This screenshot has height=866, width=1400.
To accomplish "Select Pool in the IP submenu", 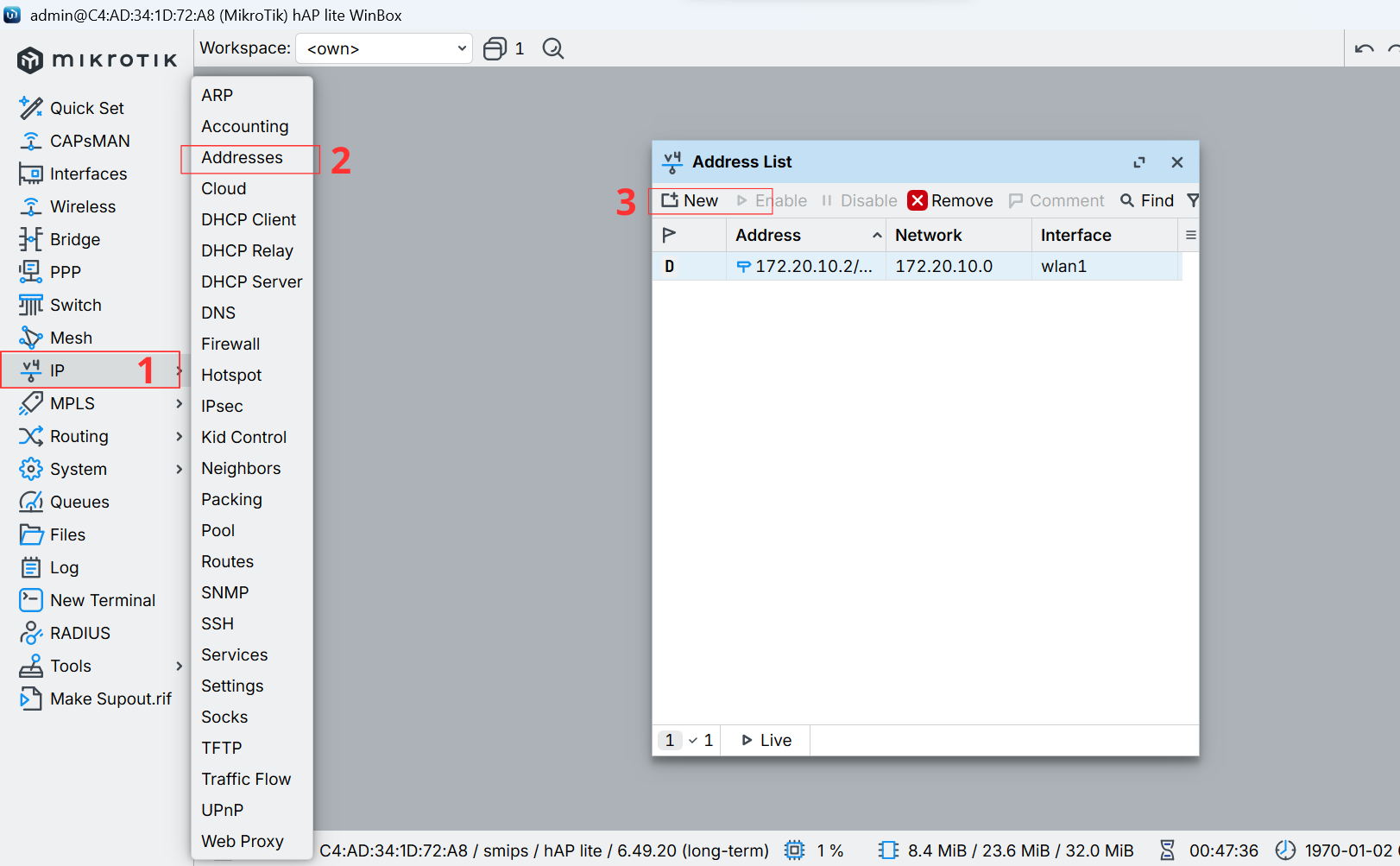I will coord(218,530).
